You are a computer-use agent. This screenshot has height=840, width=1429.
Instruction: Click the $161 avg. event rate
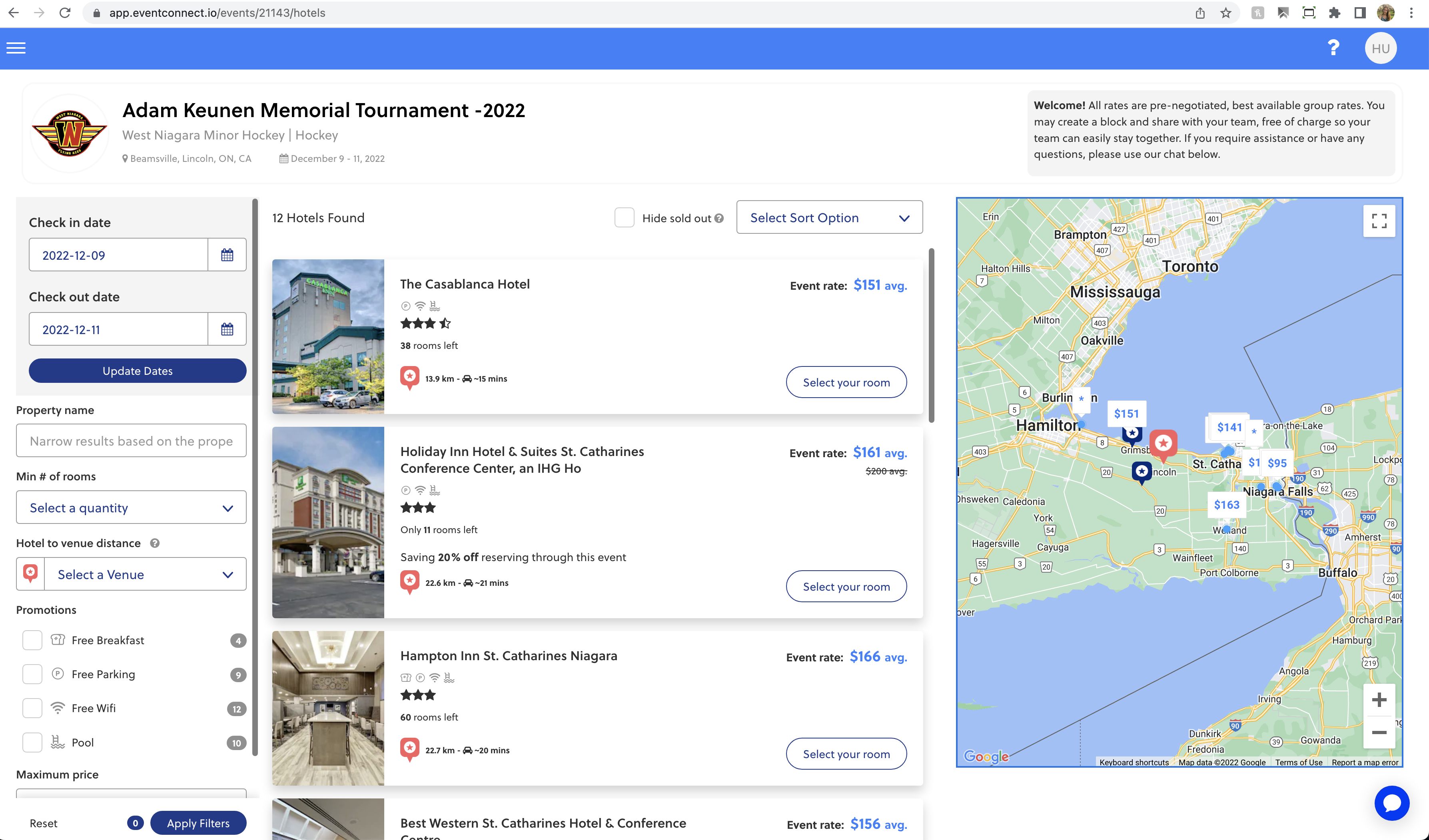(x=880, y=452)
